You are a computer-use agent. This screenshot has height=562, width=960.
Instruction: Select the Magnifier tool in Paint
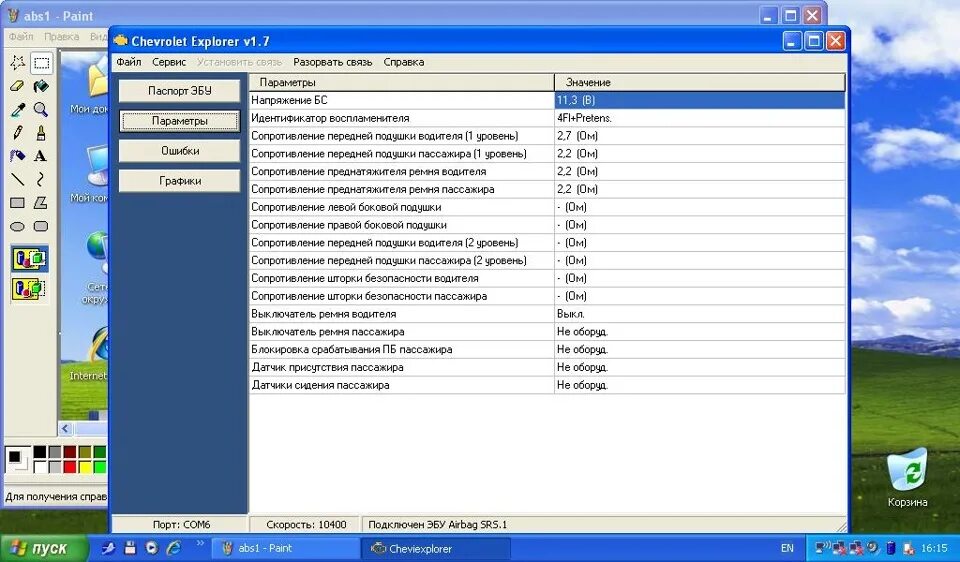pyautogui.click(x=41, y=110)
